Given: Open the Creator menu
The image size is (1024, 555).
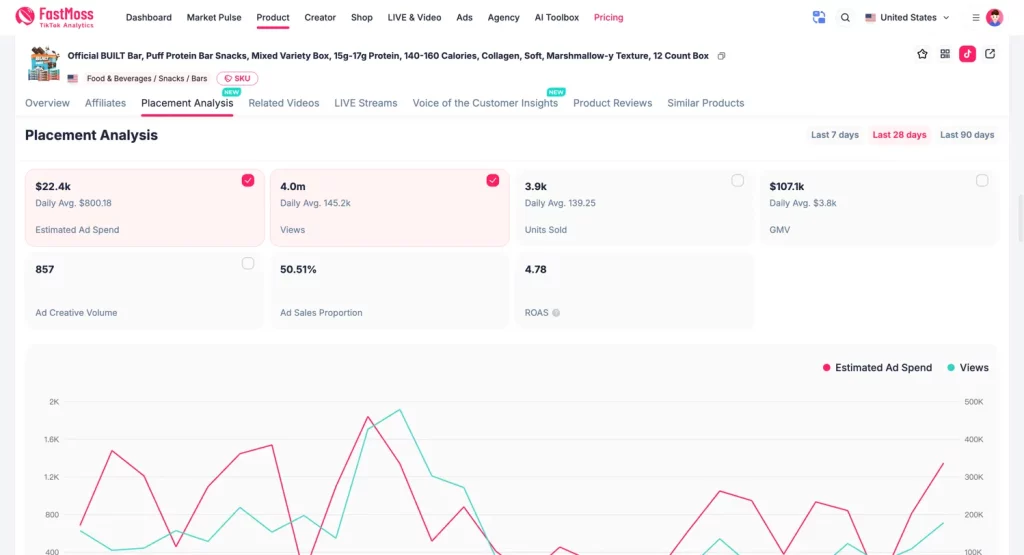Looking at the screenshot, I should (x=320, y=18).
